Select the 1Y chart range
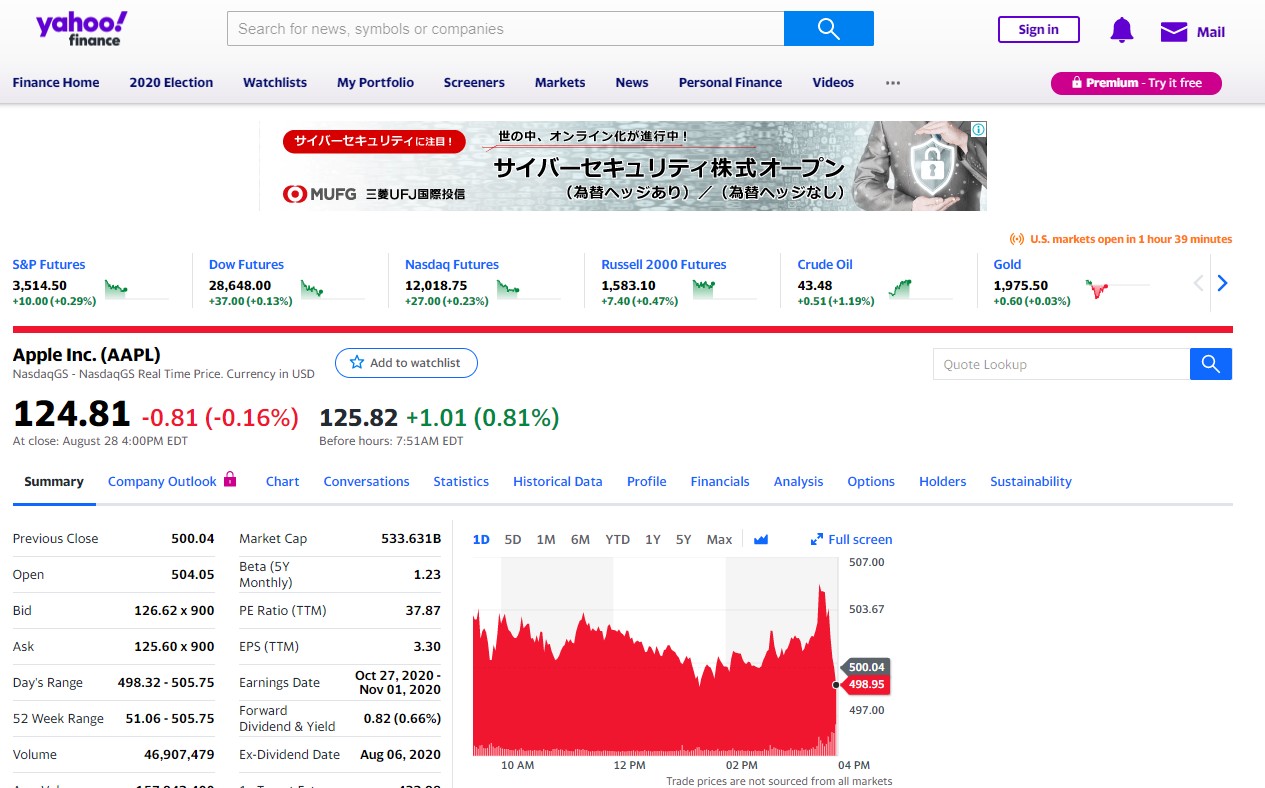The image size is (1265, 788). point(653,539)
